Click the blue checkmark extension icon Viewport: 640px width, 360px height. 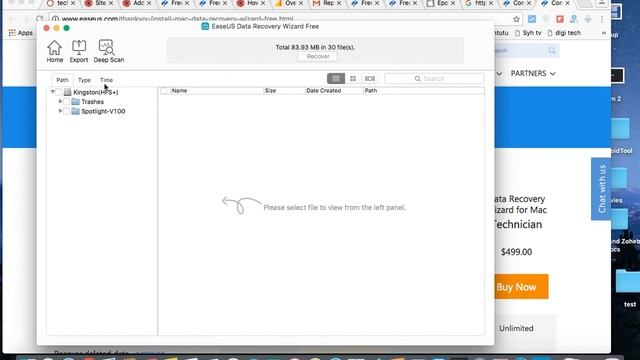532,19
